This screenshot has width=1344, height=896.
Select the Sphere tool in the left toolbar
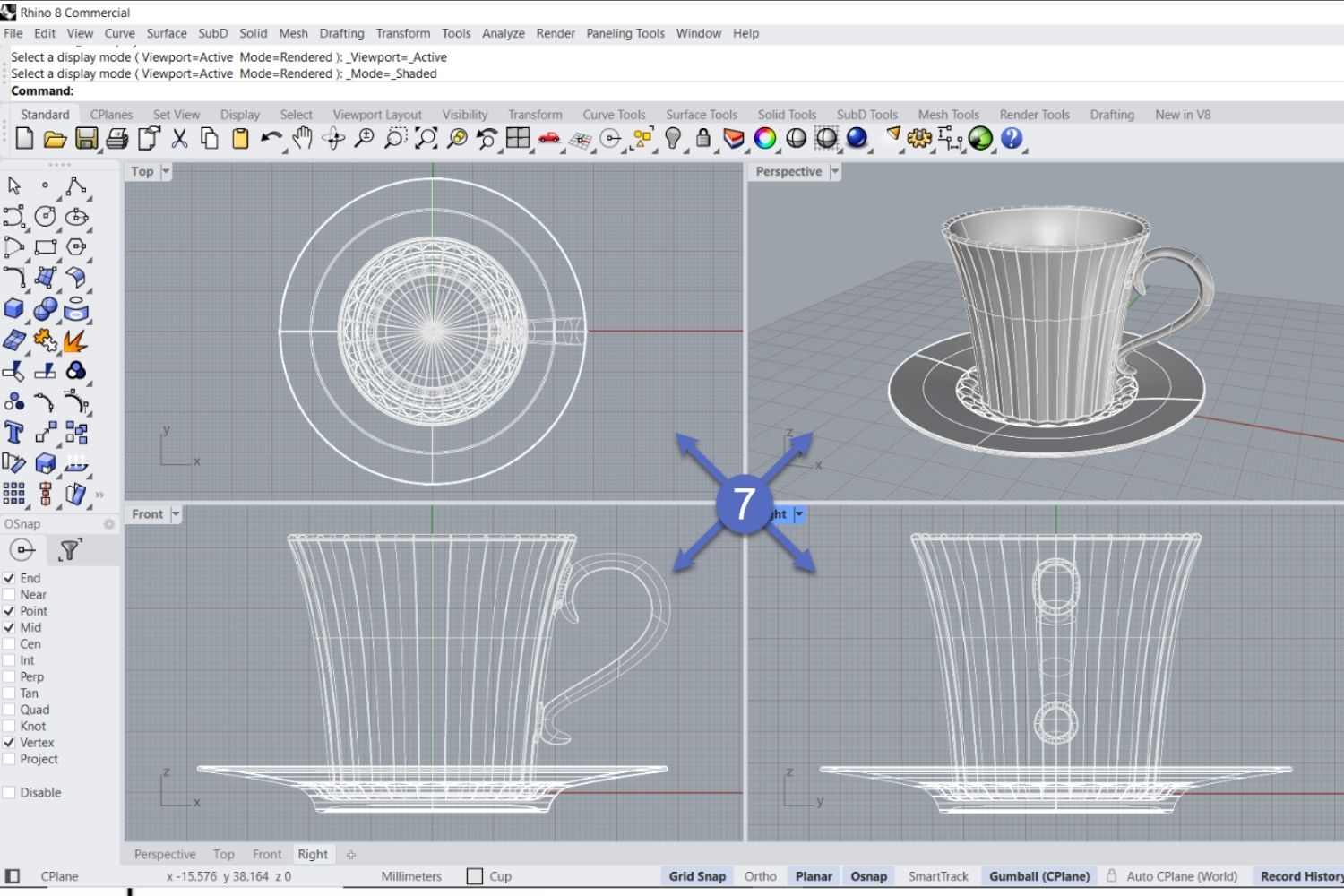pyautogui.click(x=43, y=308)
